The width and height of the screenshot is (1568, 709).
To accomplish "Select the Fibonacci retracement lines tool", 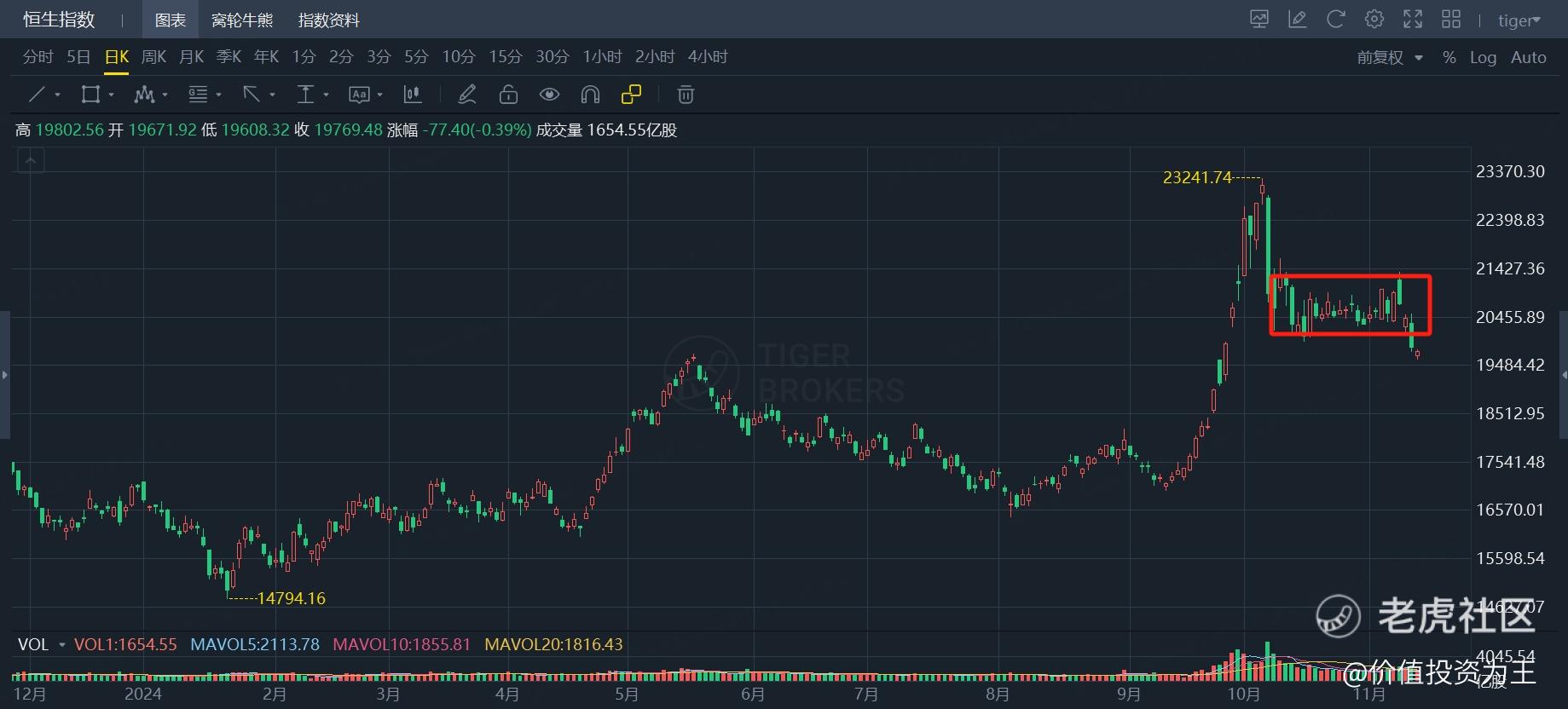I will coord(198,95).
